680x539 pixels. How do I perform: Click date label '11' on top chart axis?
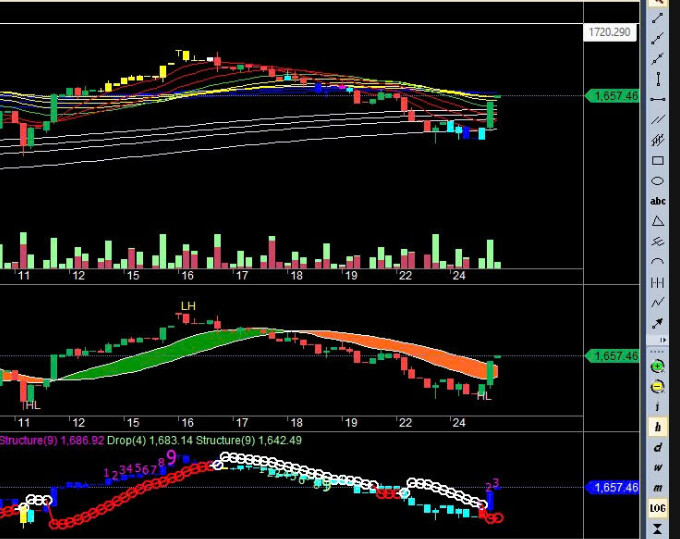(x=24, y=276)
